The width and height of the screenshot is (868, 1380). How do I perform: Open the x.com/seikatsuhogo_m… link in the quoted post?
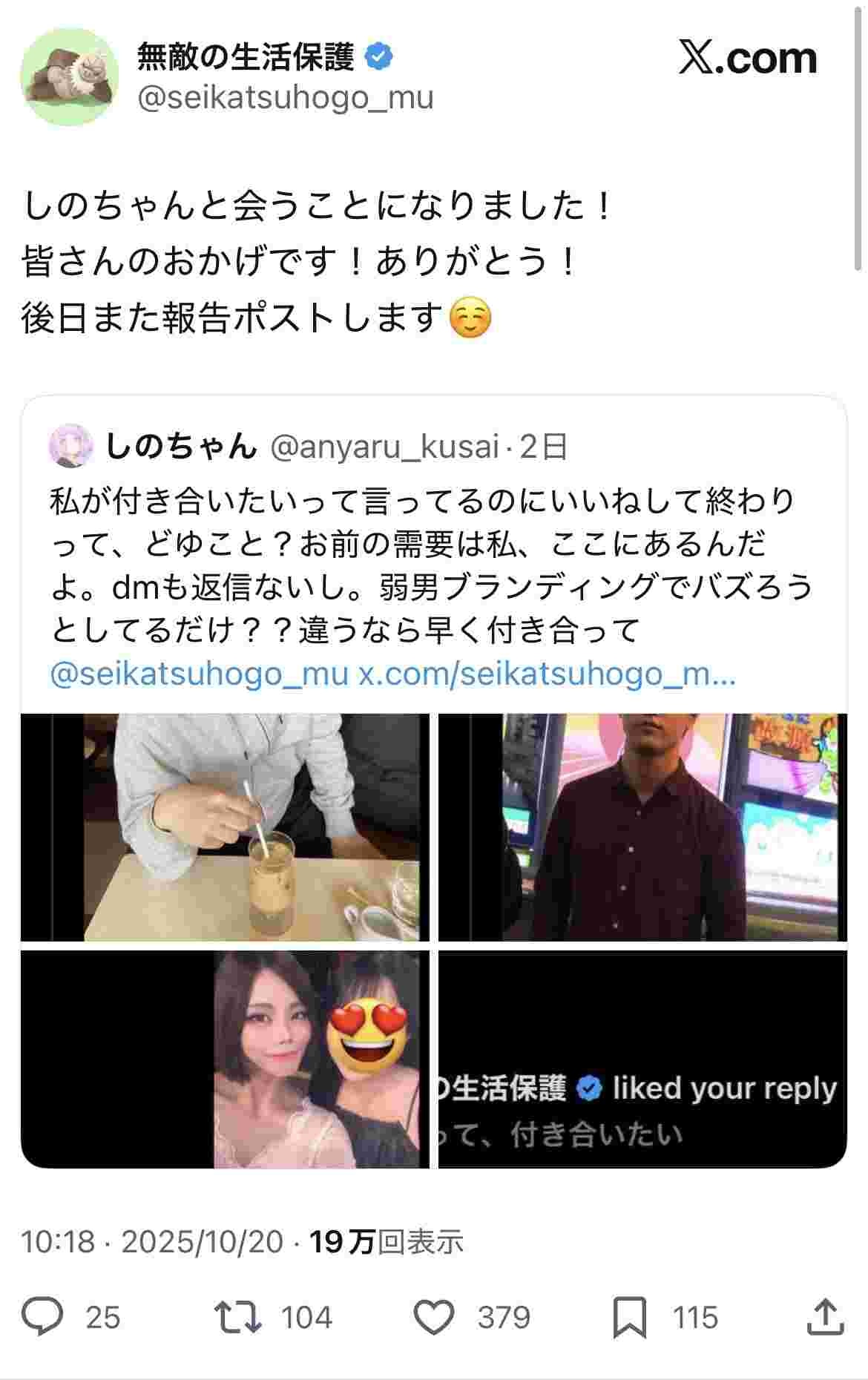point(548,674)
